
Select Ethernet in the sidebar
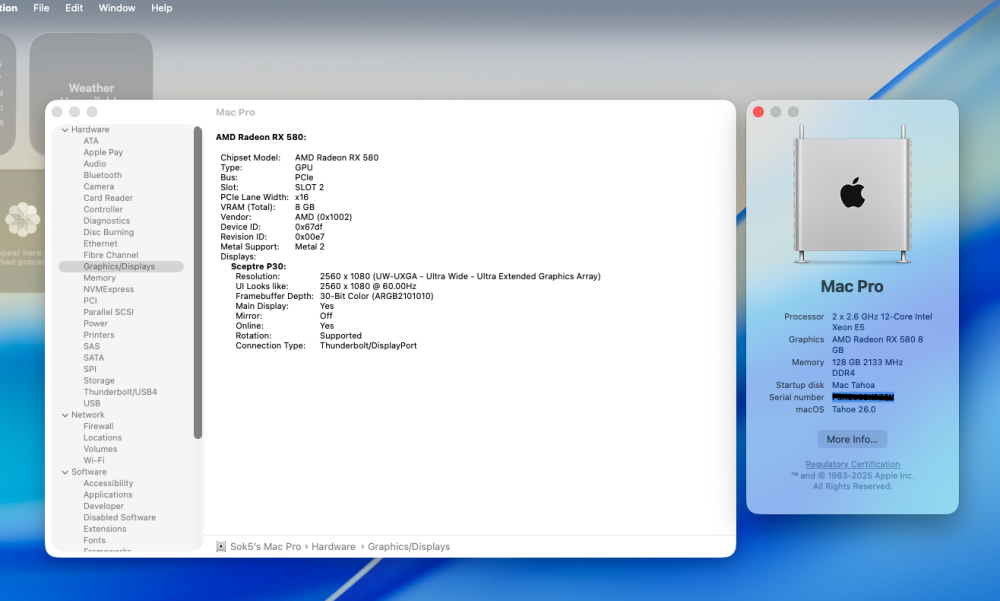(x=100, y=244)
